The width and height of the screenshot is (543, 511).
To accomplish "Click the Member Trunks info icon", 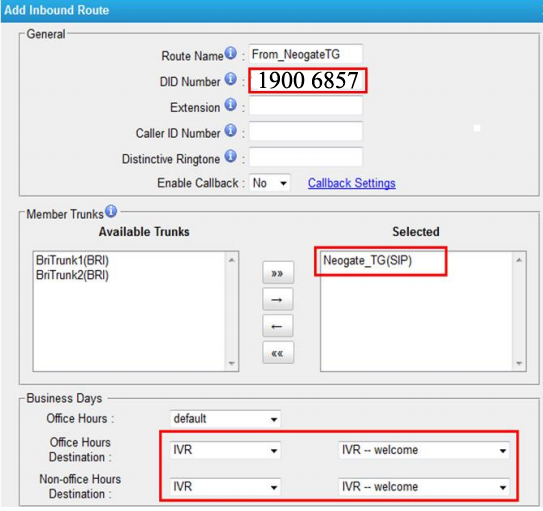I will (x=111, y=211).
